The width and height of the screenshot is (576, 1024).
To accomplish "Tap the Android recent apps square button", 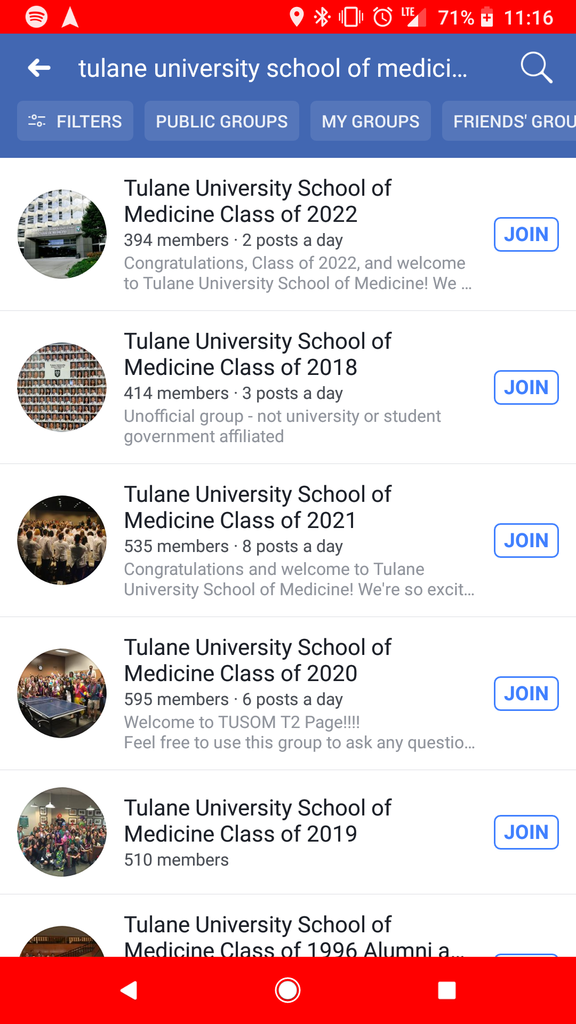I will coord(447,990).
